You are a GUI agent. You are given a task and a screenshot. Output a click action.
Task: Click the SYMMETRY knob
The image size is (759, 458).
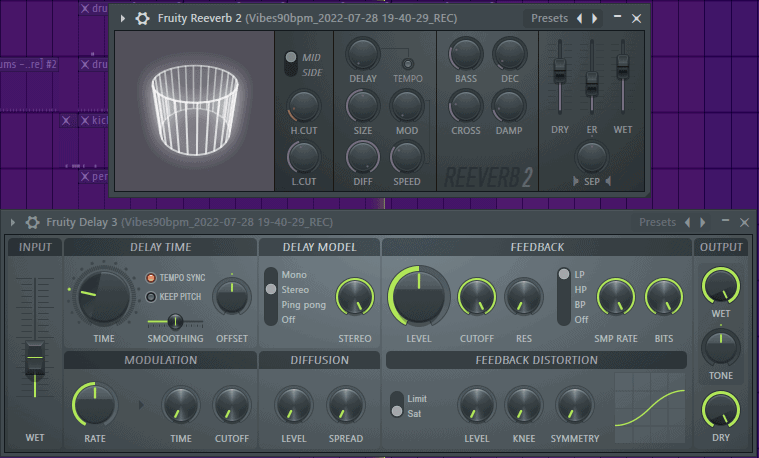coord(575,405)
